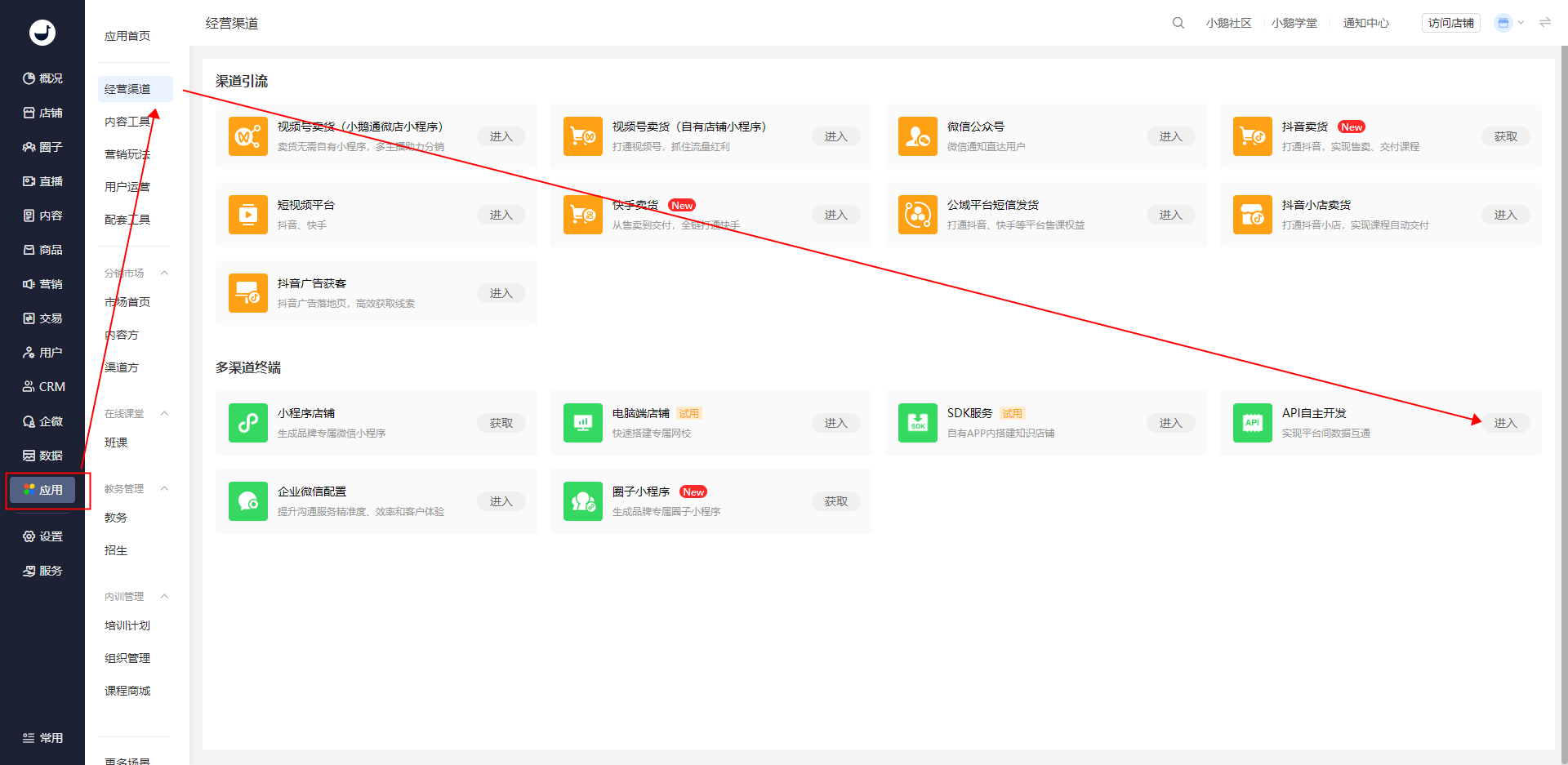Viewport: 1568px width, 765px height.
Task: Open 直播 in the dark sidebar
Action: coord(42,181)
